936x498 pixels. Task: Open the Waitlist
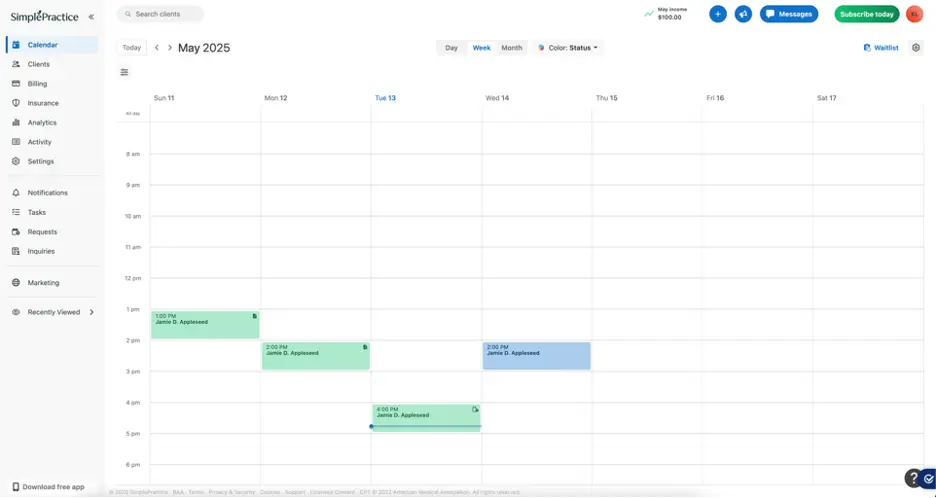pyautogui.click(x=881, y=48)
